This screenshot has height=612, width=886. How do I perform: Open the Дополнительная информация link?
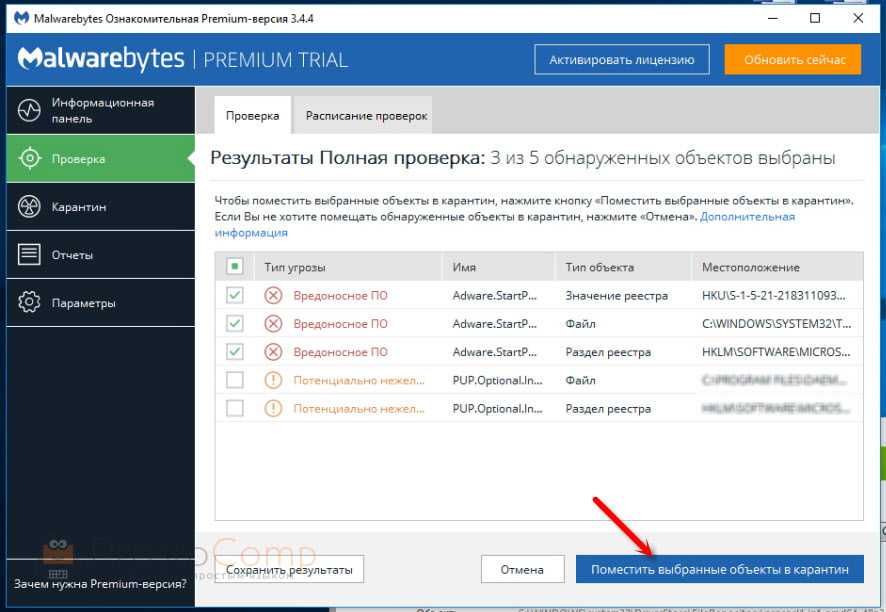click(x=747, y=216)
